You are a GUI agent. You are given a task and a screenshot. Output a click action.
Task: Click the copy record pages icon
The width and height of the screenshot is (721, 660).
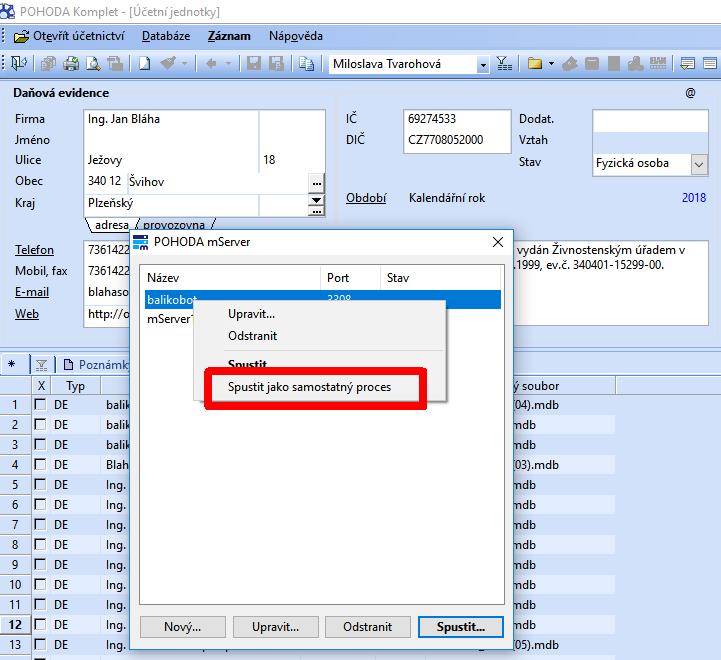pyautogui.click(x=306, y=63)
